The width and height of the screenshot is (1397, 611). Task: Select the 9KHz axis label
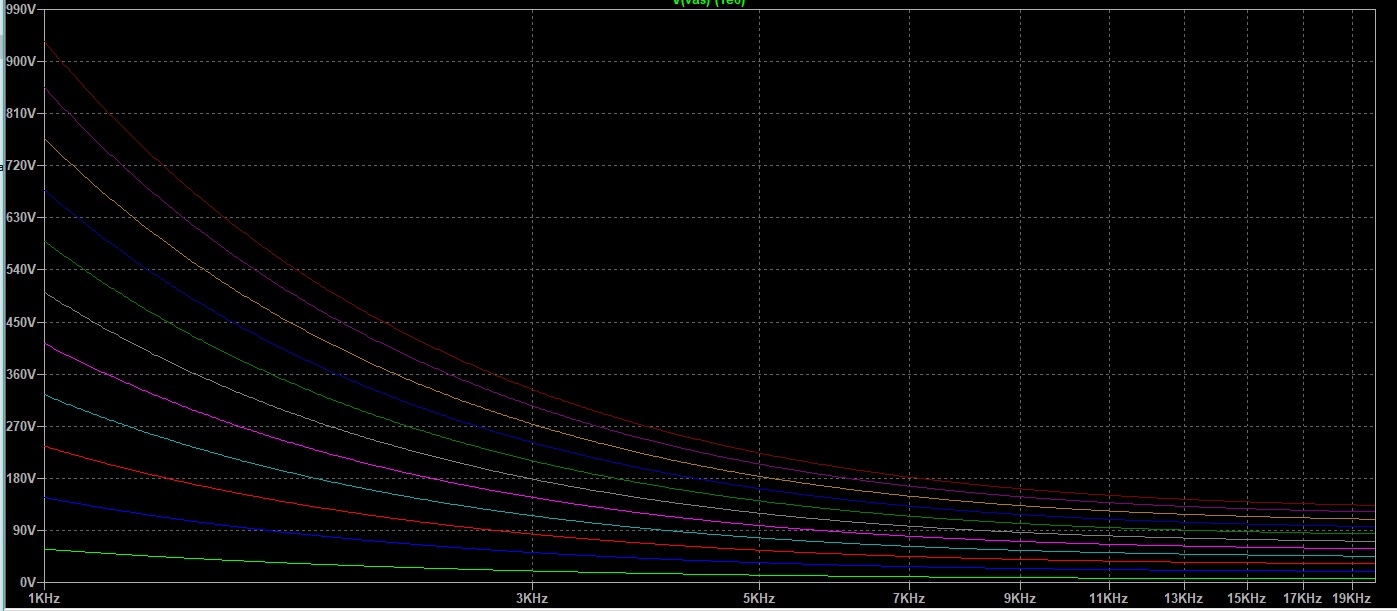point(1020,599)
